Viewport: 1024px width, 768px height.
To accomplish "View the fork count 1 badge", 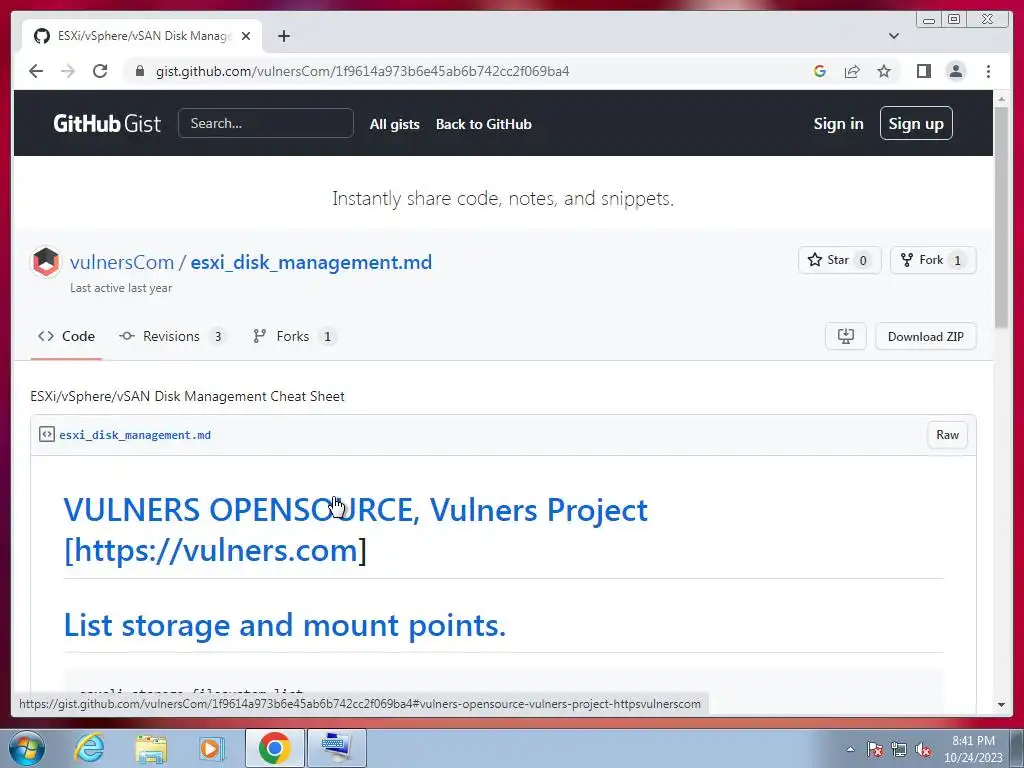I will [x=957, y=261].
